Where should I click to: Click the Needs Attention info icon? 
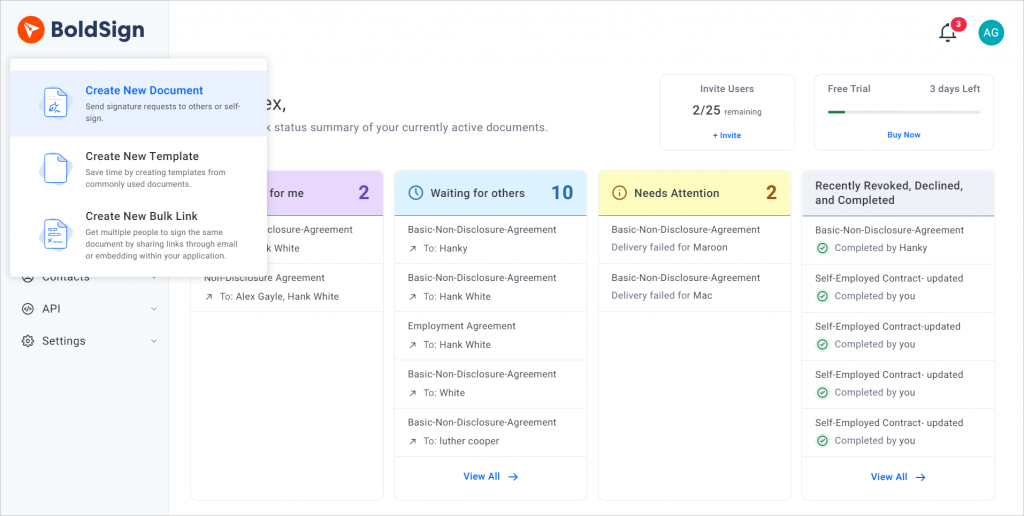pos(619,193)
